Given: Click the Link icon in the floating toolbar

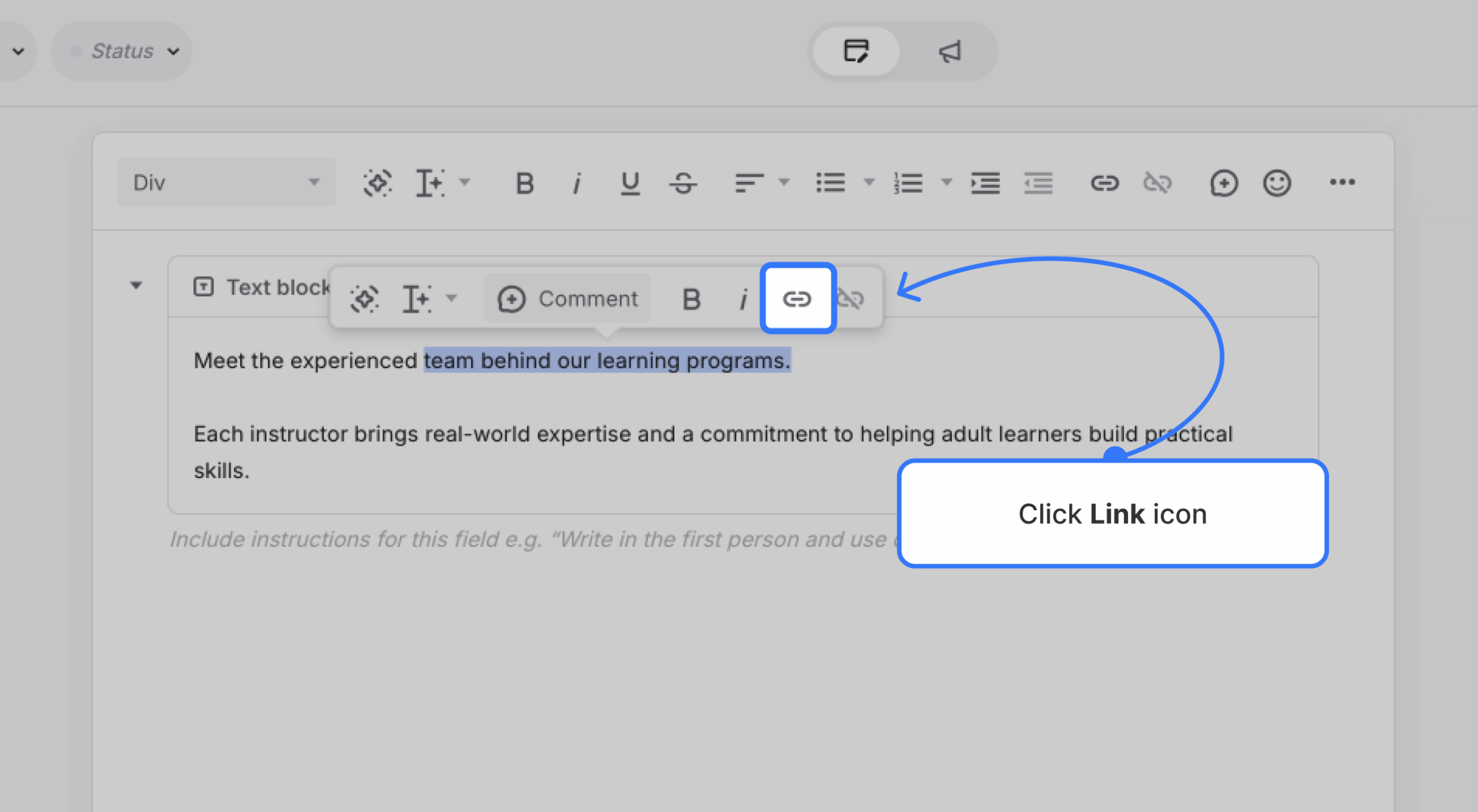Looking at the screenshot, I should click(x=798, y=298).
